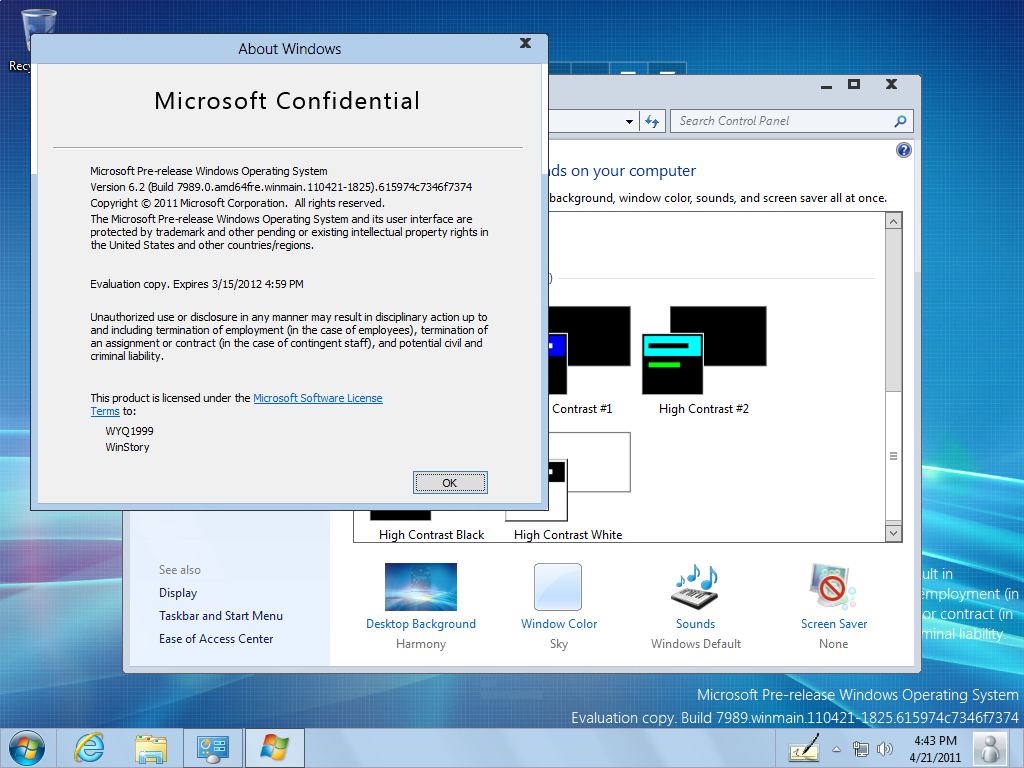Launch Internet Explorer from the taskbar
This screenshot has width=1024, height=768.
pyautogui.click(x=89, y=748)
